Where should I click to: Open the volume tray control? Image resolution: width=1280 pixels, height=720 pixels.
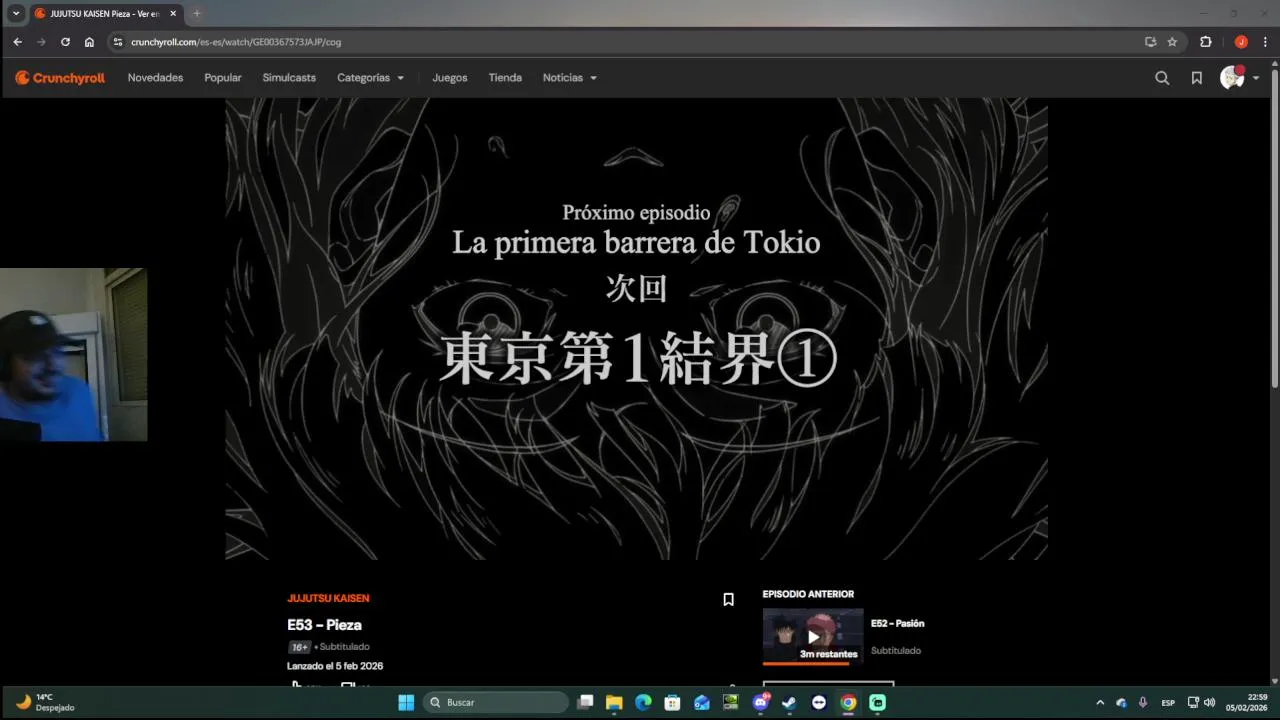pos(1210,702)
